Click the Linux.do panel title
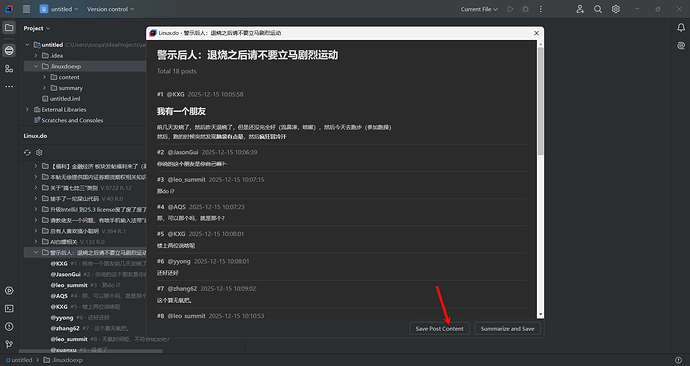 click(x=35, y=136)
